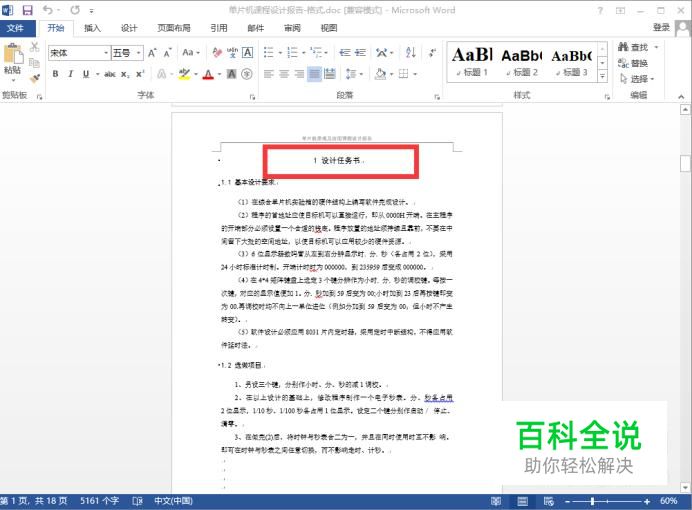Switch to print layout view in status bar
Viewport: 692px width, 510px height.
(523, 501)
